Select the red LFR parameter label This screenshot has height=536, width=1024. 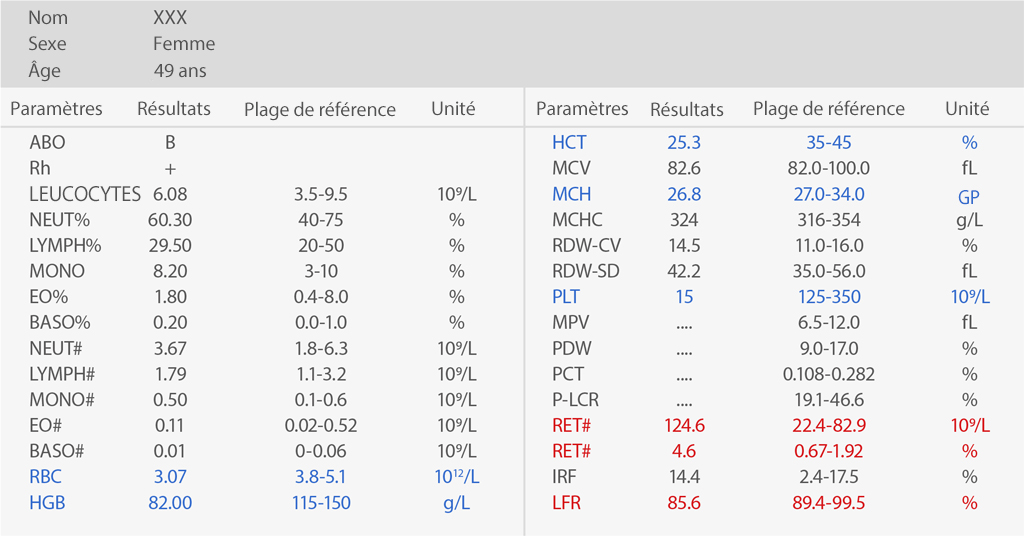tap(566, 503)
